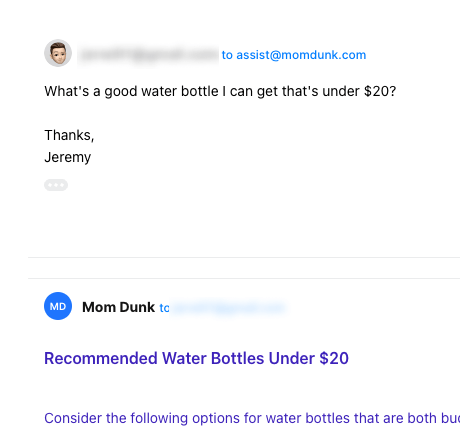Click heading Recommended Water Bottles Under $20
The width and height of the screenshot is (460, 443).
196,358
